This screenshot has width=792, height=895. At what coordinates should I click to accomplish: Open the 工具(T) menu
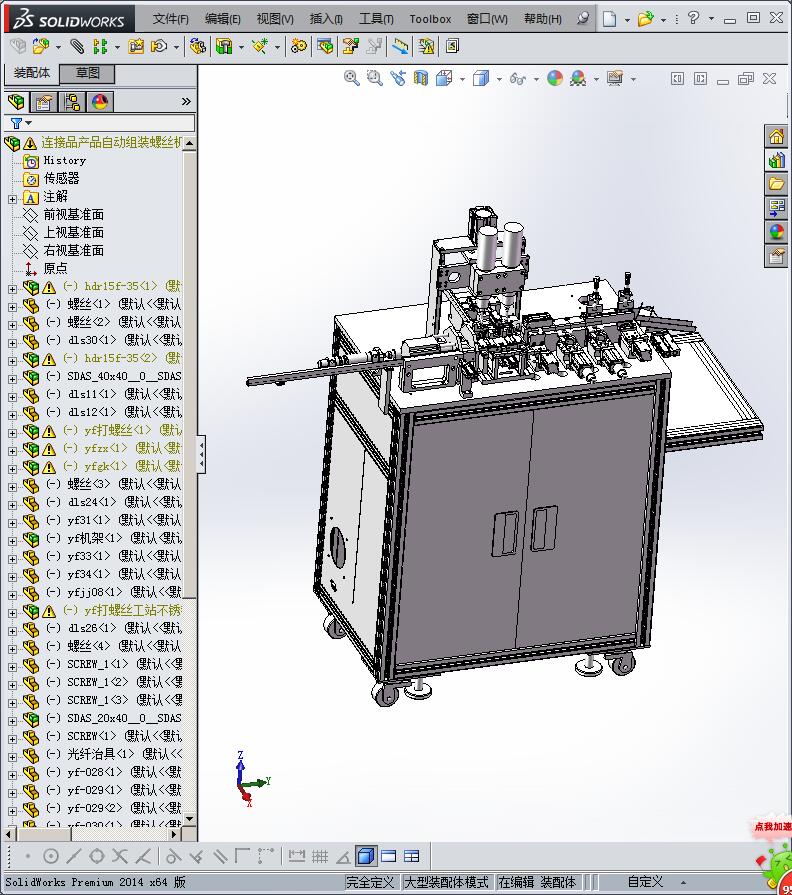click(376, 19)
